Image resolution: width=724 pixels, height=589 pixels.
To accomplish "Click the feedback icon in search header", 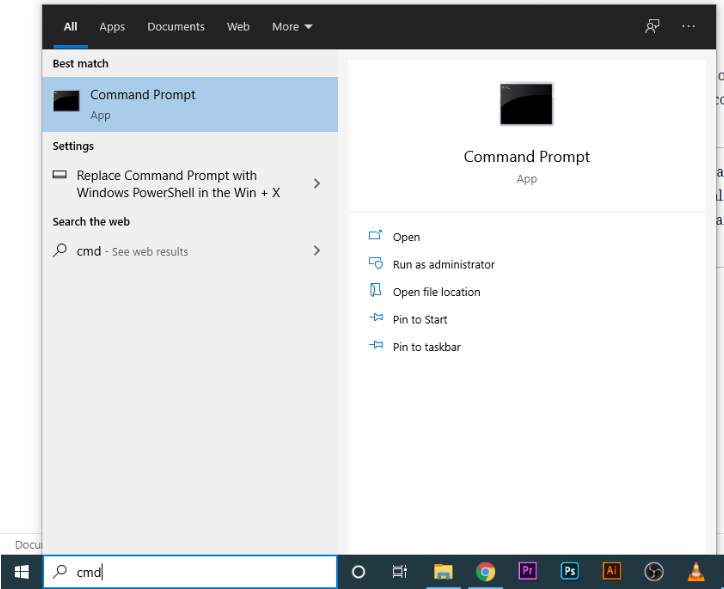I will coord(652,27).
